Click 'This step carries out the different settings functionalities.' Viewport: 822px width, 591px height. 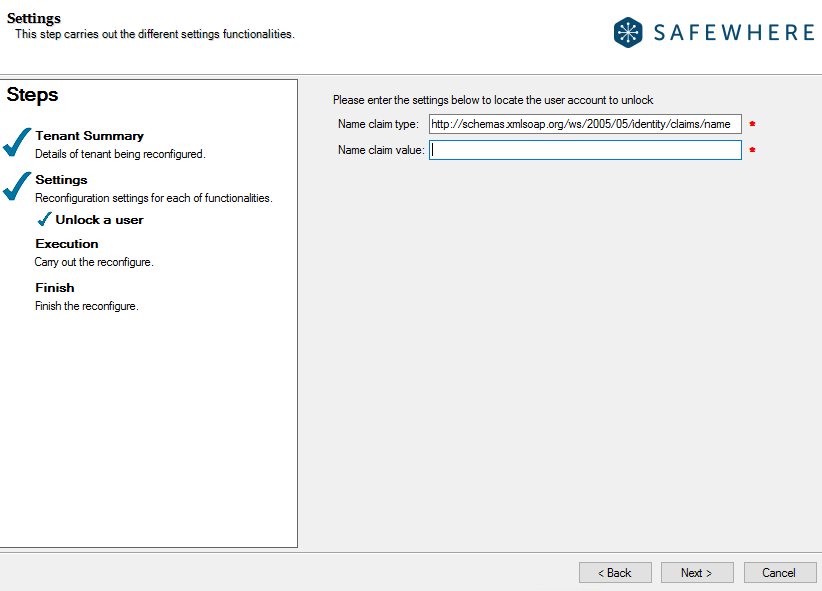point(155,34)
